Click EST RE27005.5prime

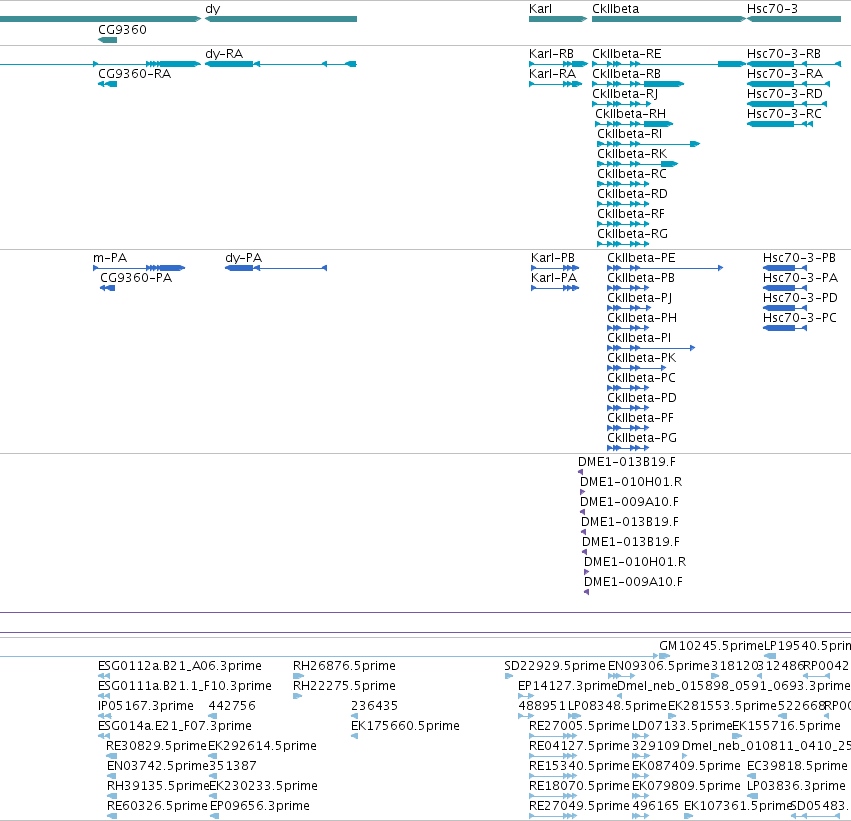tap(579, 726)
